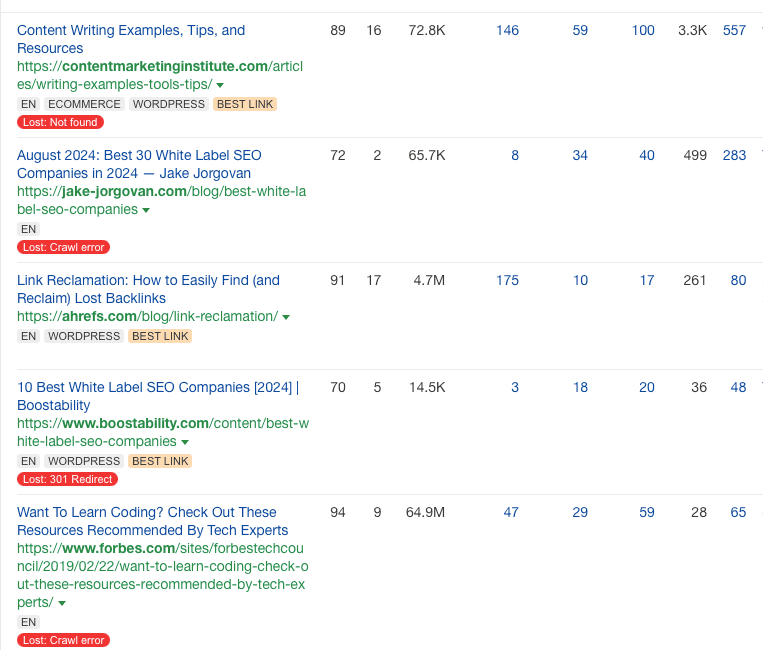763x650 pixels.
Task: Click the 47 value in the Forbes row
Action: tap(511, 512)
